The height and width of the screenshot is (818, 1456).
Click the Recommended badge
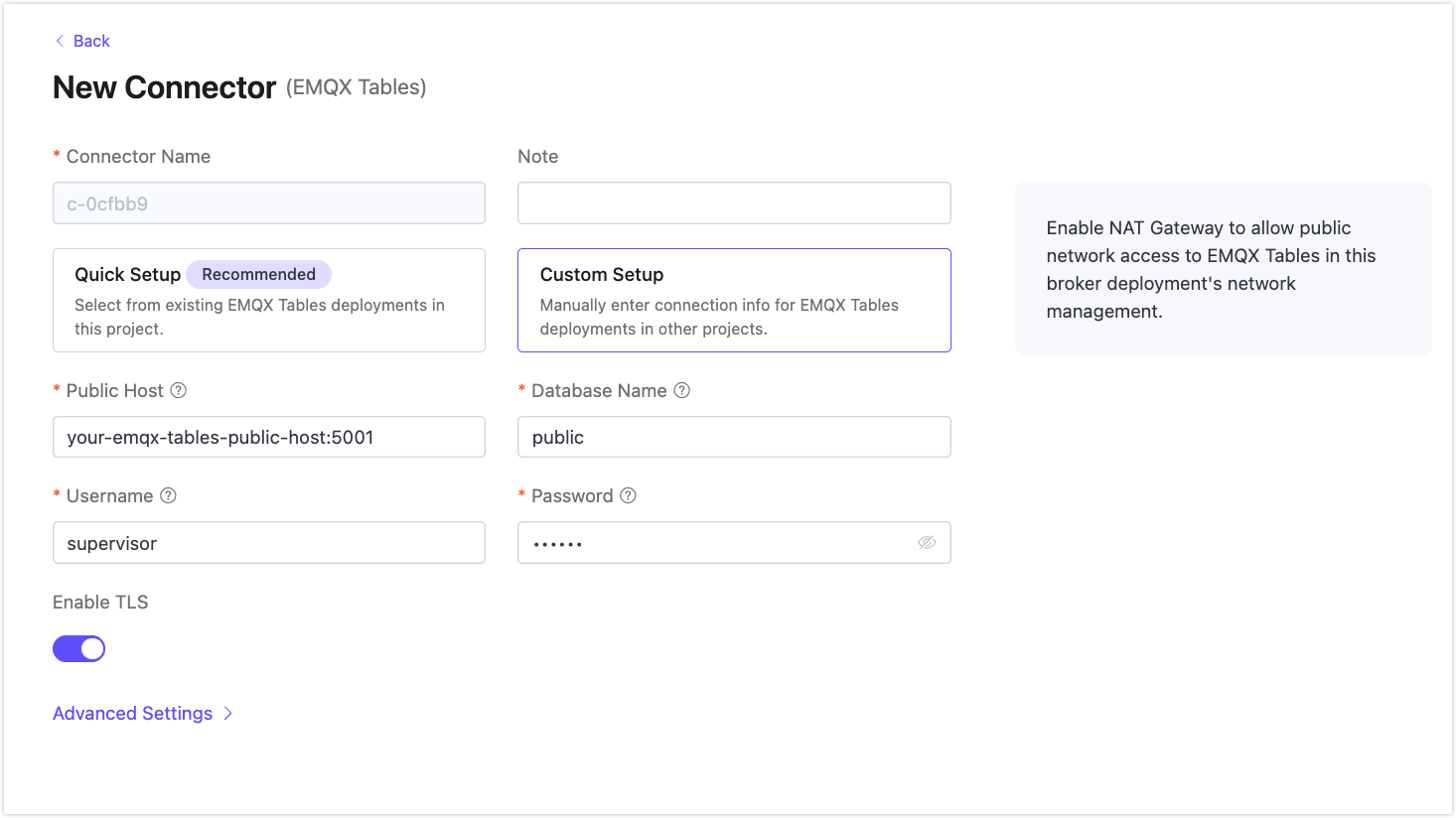[x=258, y=274]
